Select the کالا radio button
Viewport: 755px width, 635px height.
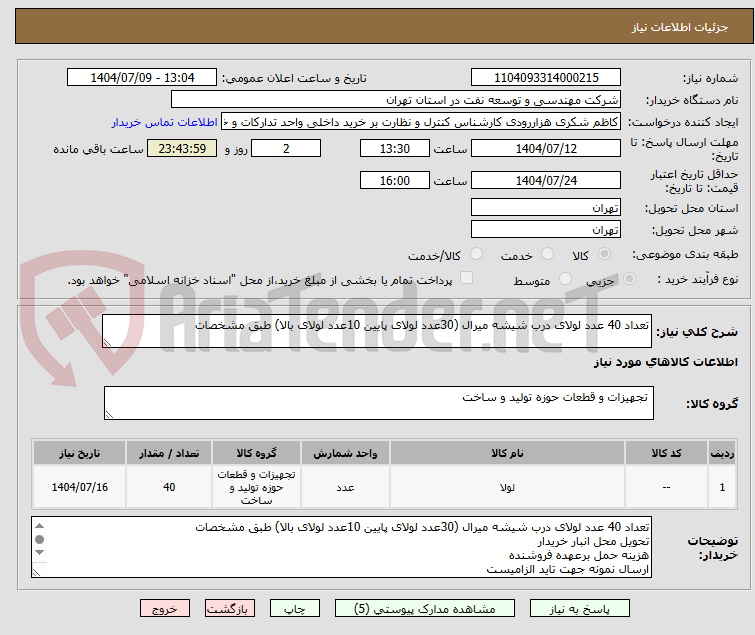tap(604, 253)
